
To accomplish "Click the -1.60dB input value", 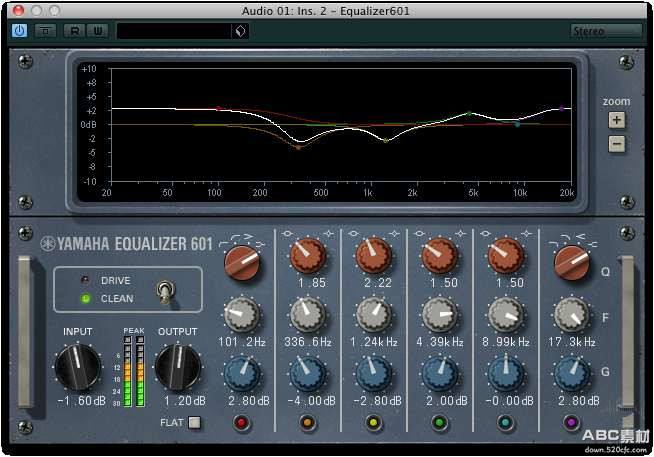I will click(81, 401).
